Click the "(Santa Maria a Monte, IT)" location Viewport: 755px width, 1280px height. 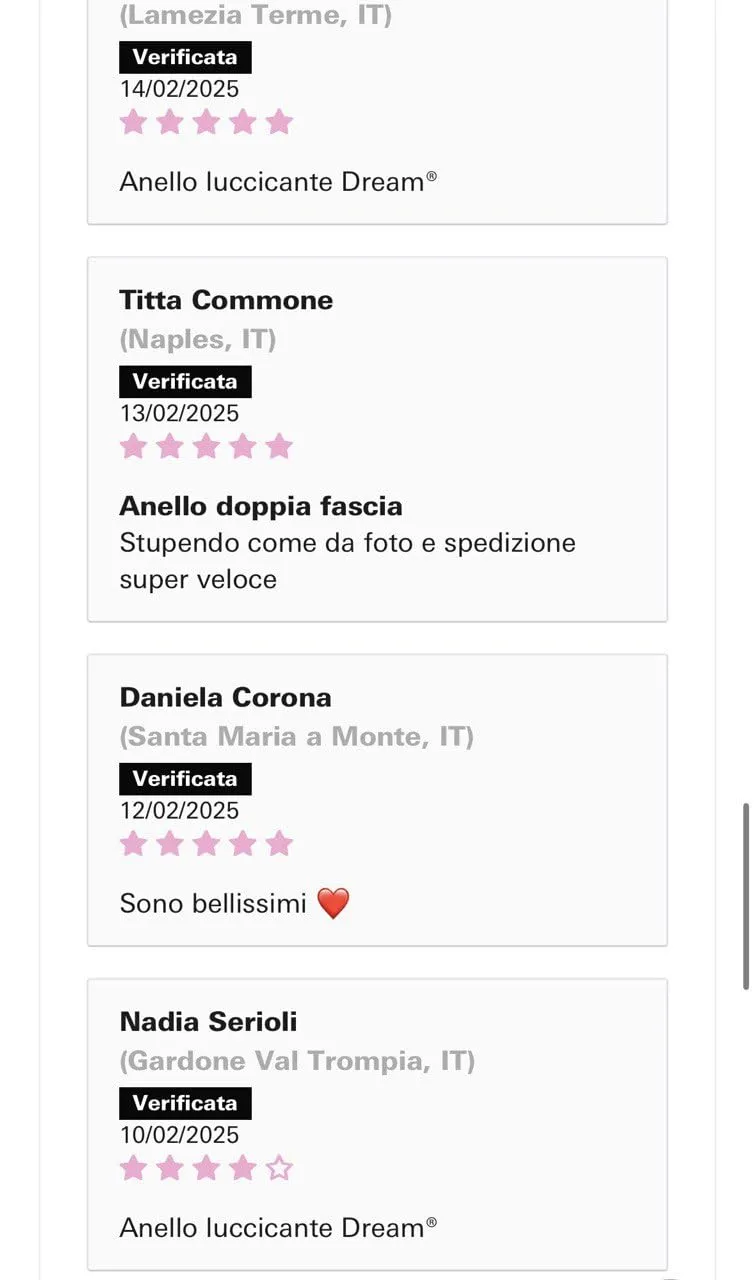[296, 737]
